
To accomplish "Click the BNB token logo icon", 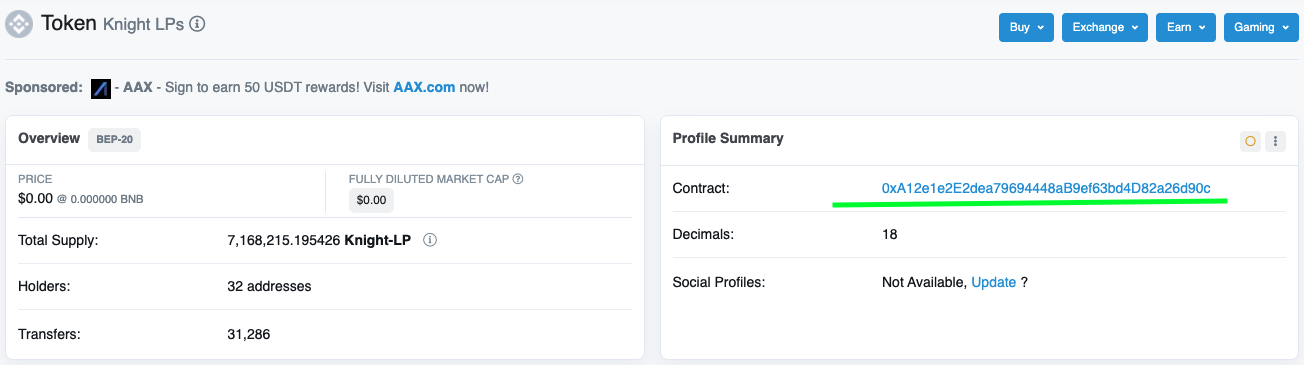I will click(x=19, y=24).
